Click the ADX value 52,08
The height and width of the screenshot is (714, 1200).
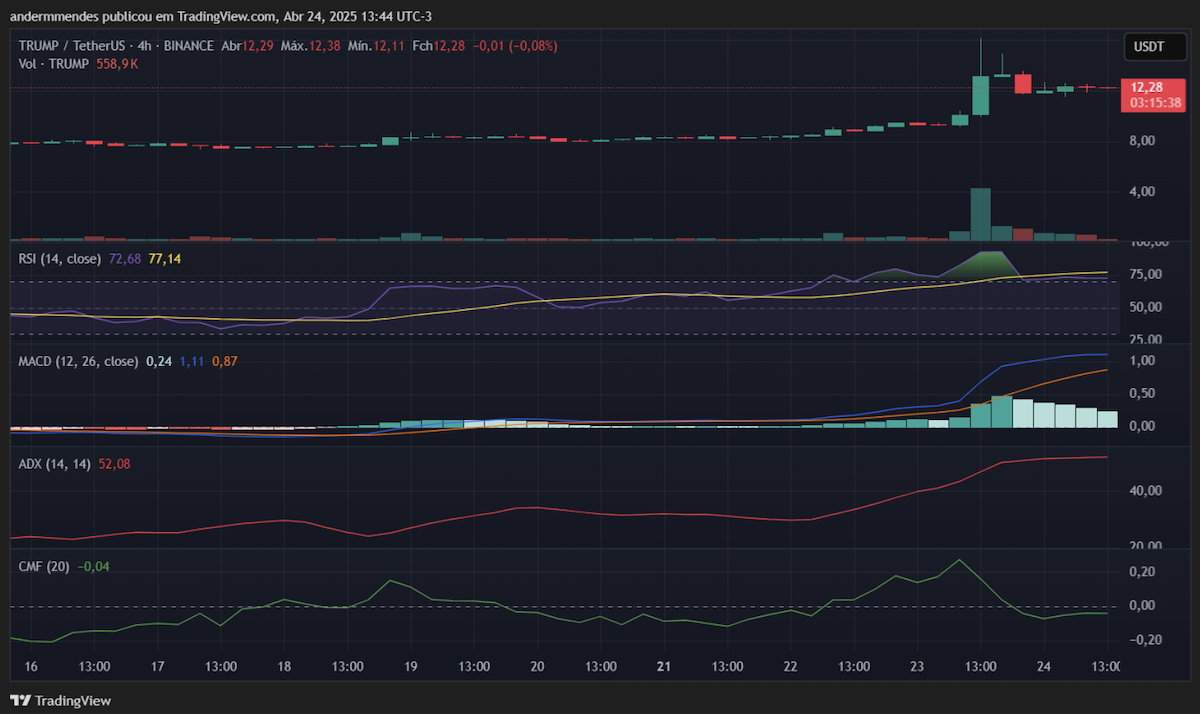coord(115,464)
